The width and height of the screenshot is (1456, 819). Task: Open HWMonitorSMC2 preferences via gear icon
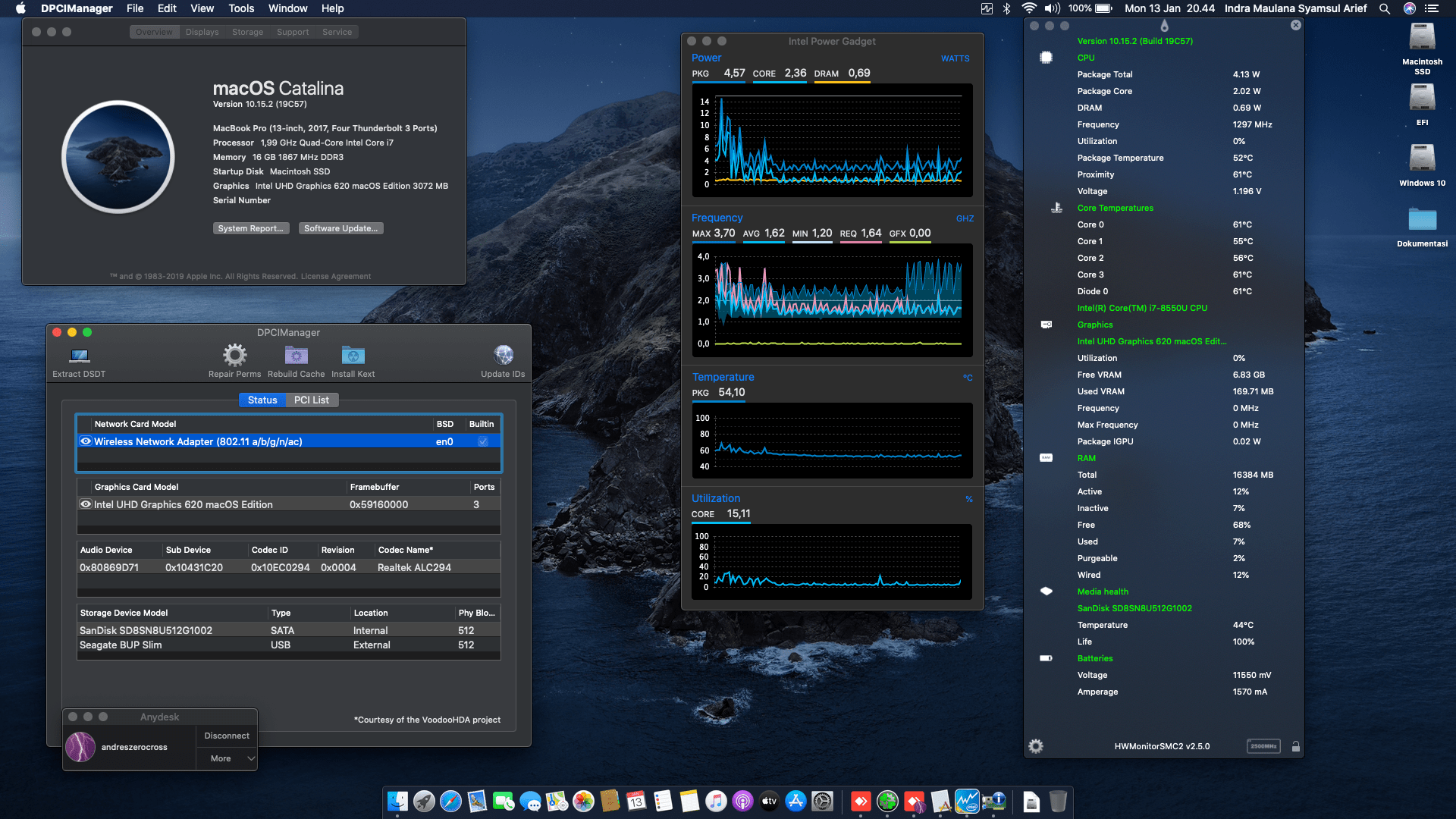click(x=1036, y=746)
